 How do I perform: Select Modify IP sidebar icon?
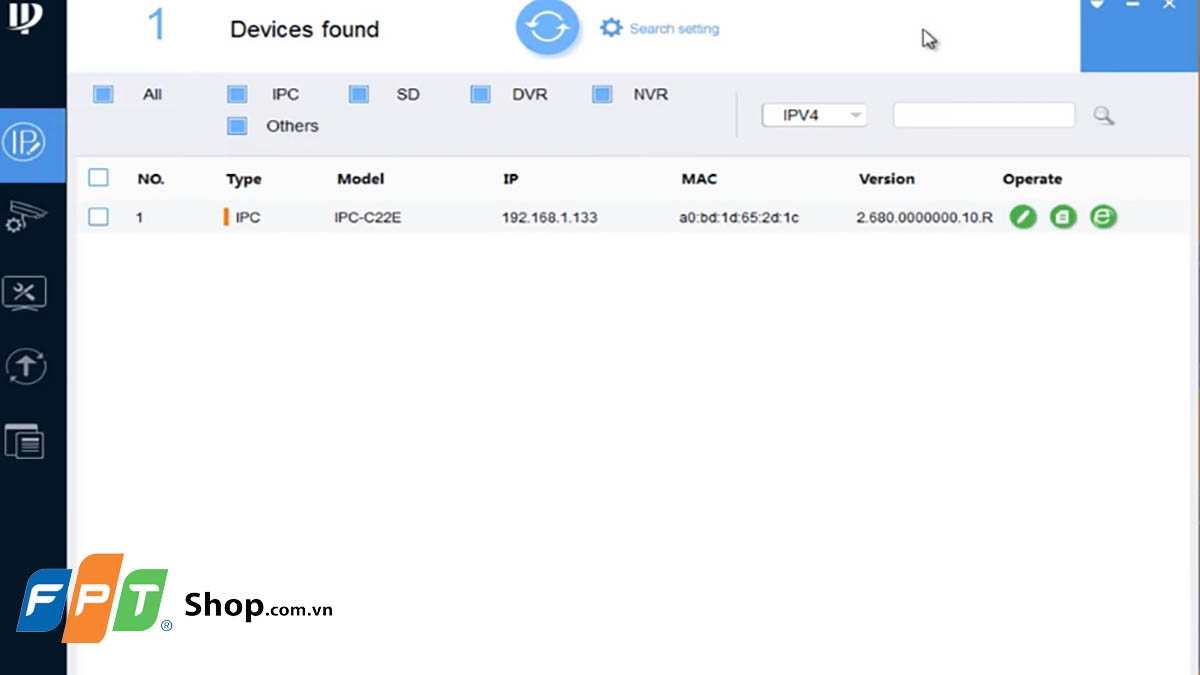click(24, 143)
